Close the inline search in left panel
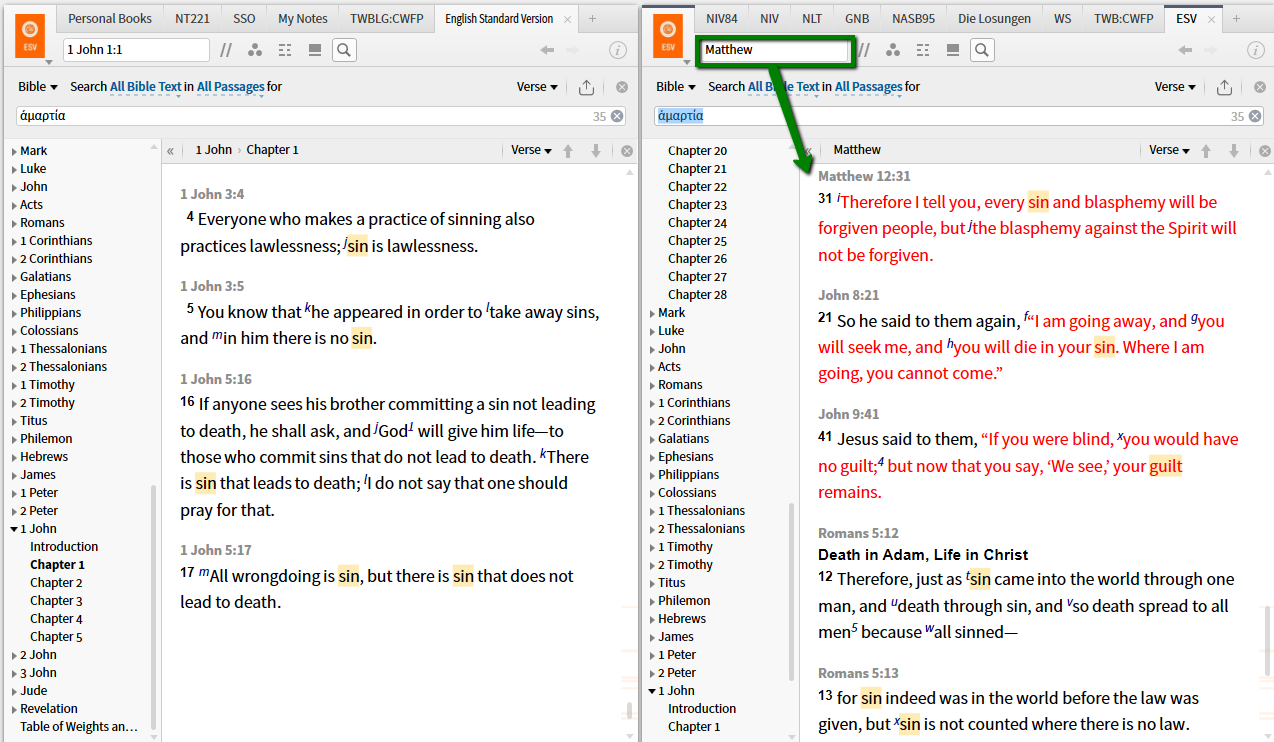1274x742 pixels. 621,87
